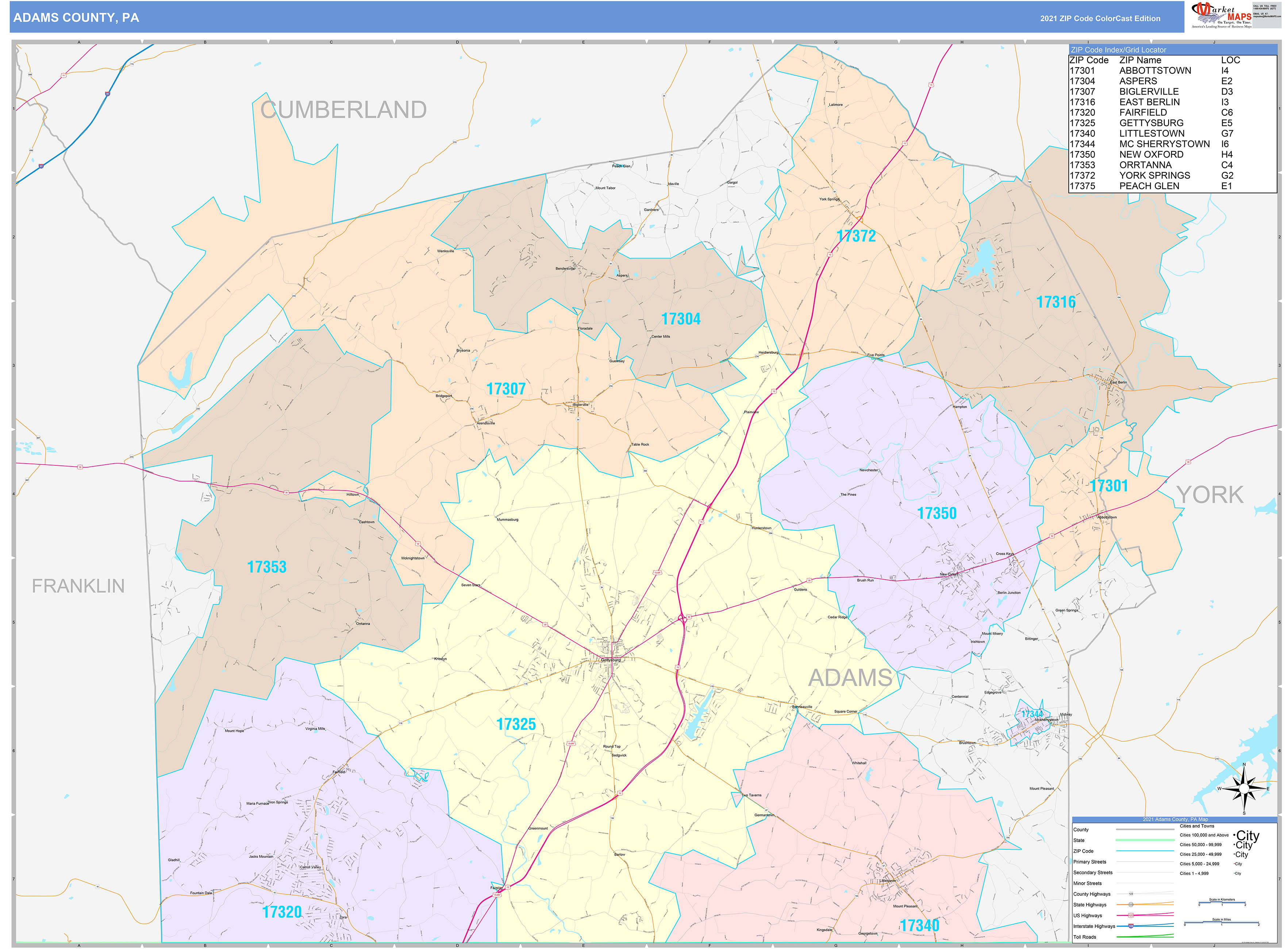1288x949 pixels.
Task: Click the Interstate Highways legend entry
Action: click(1123, 926)
